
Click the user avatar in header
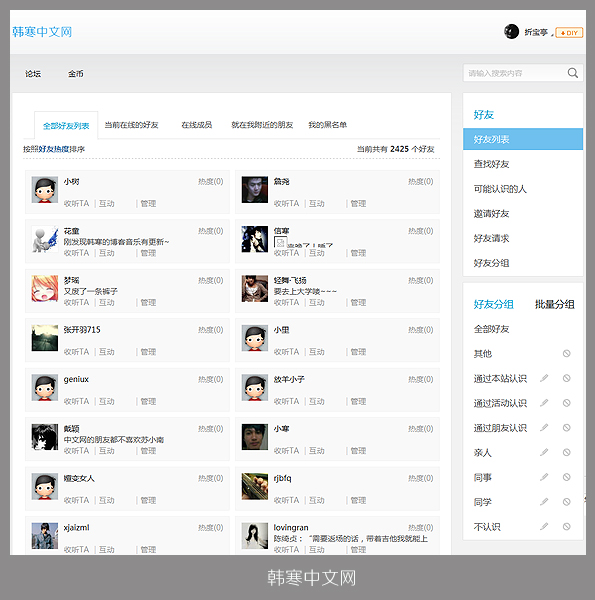pyautogui.click(x=511, y=32)
